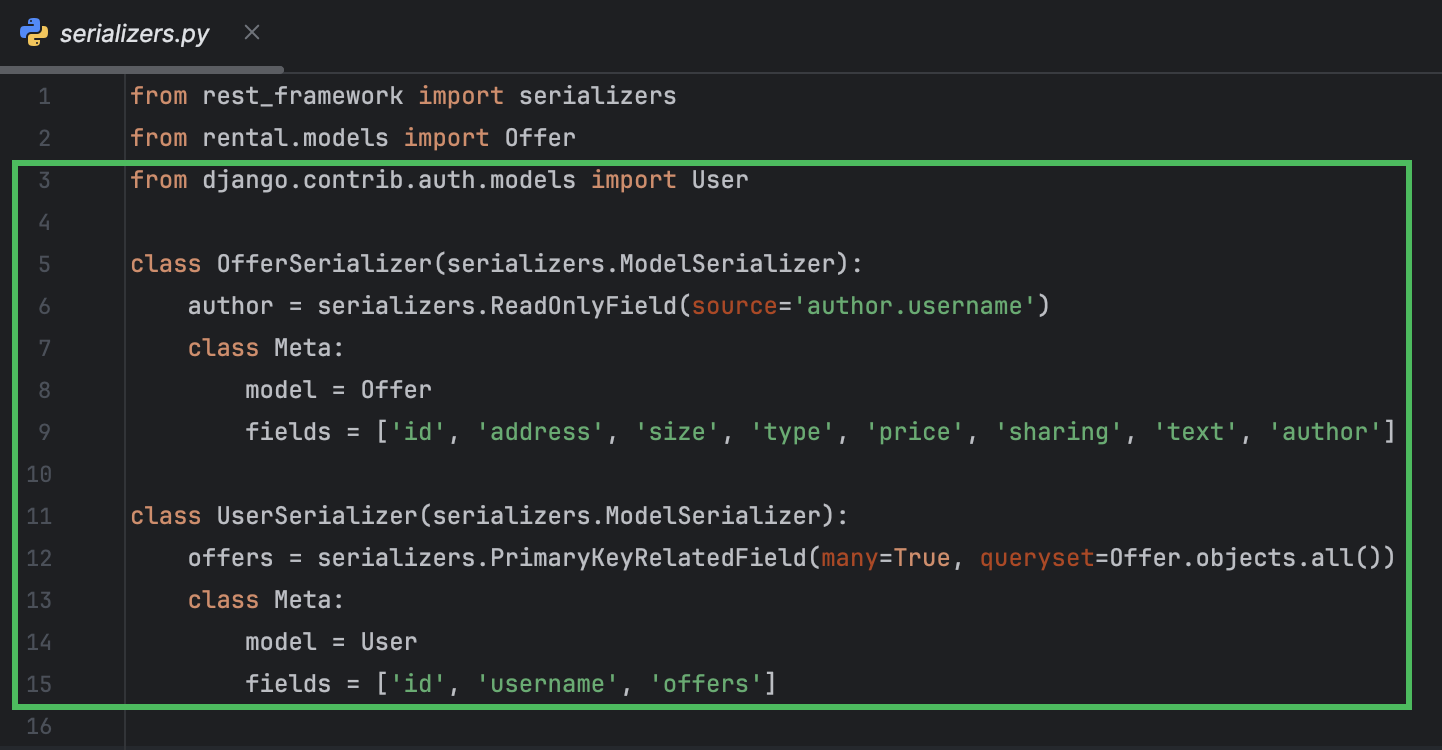Click the queryset keyword argument on line 12

point(1039,557)
